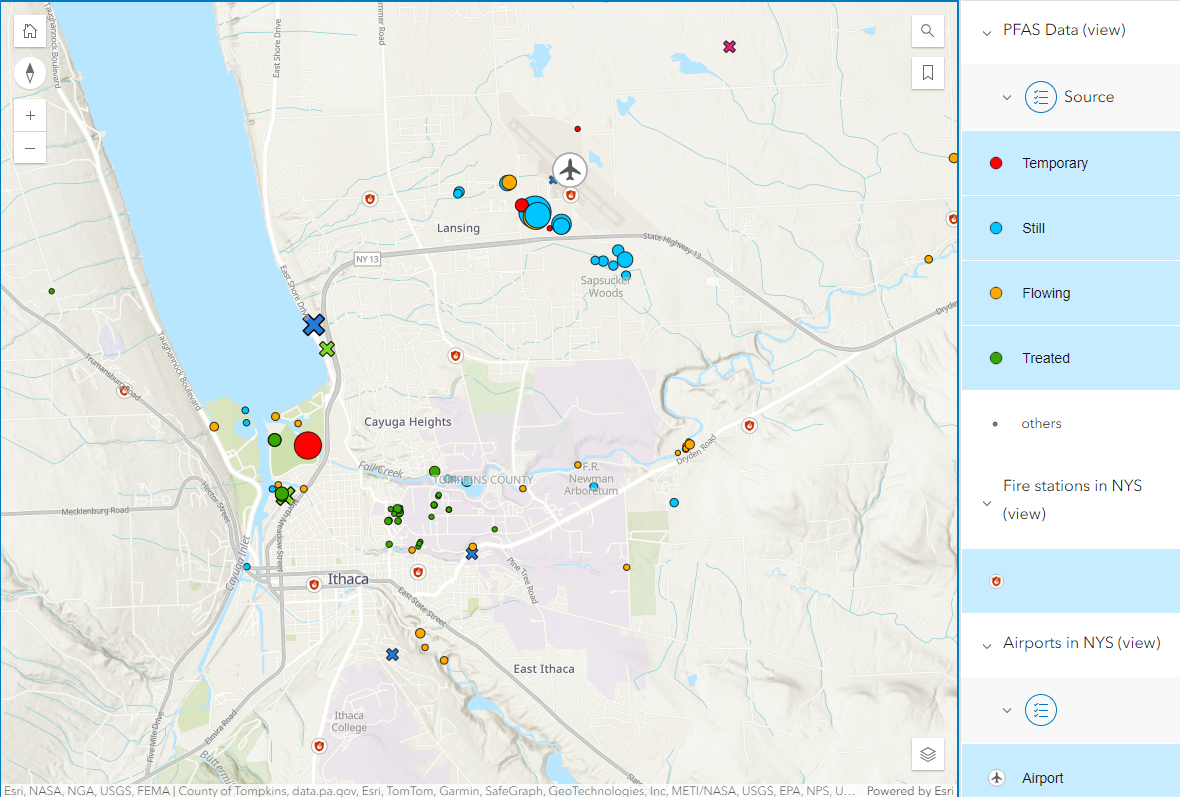
Task: Click the Airports list icon in the panel
Action: point(1041,710)
